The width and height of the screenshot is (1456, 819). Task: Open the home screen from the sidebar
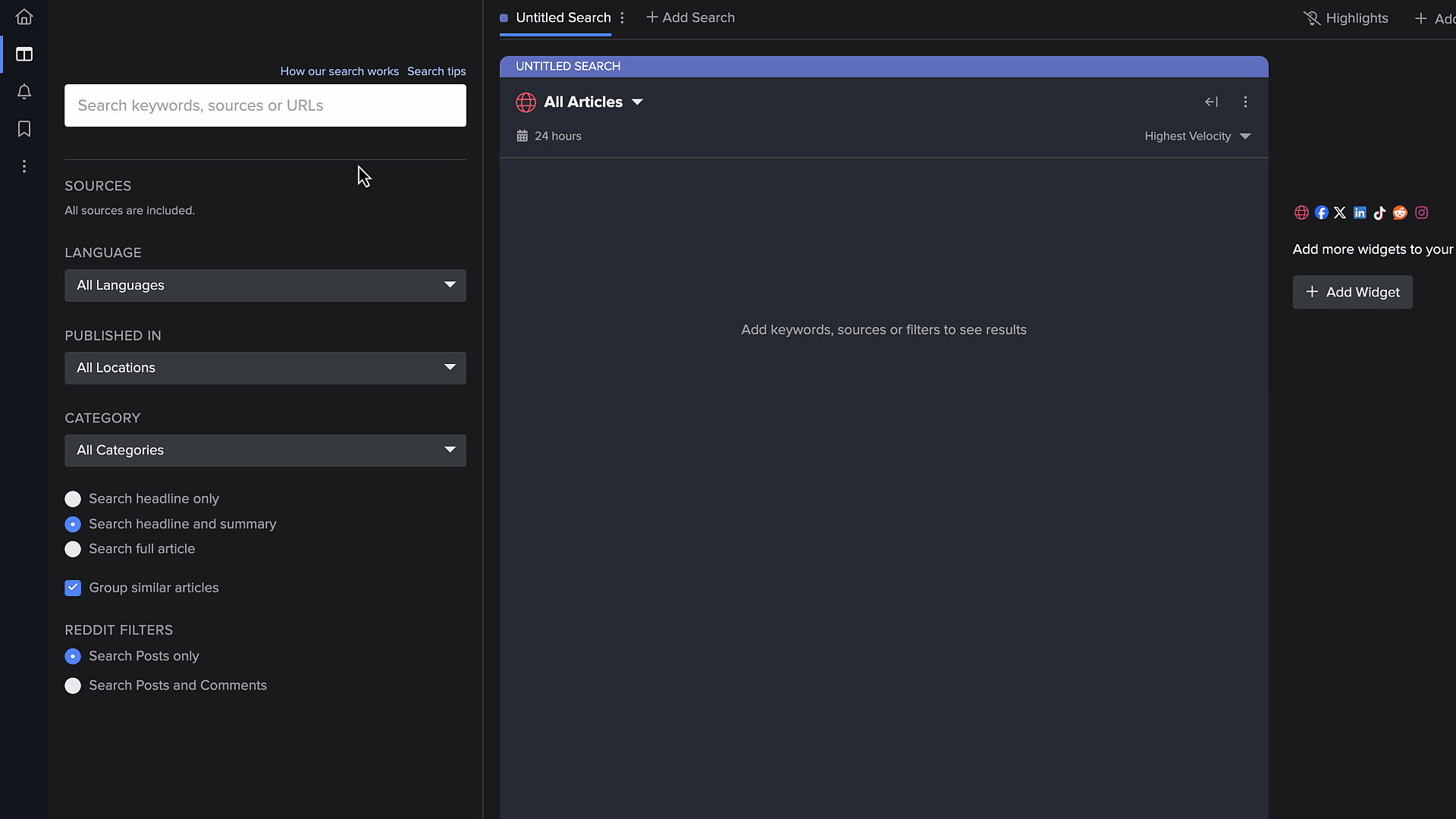pyautogui.click(x=24, y=17)
